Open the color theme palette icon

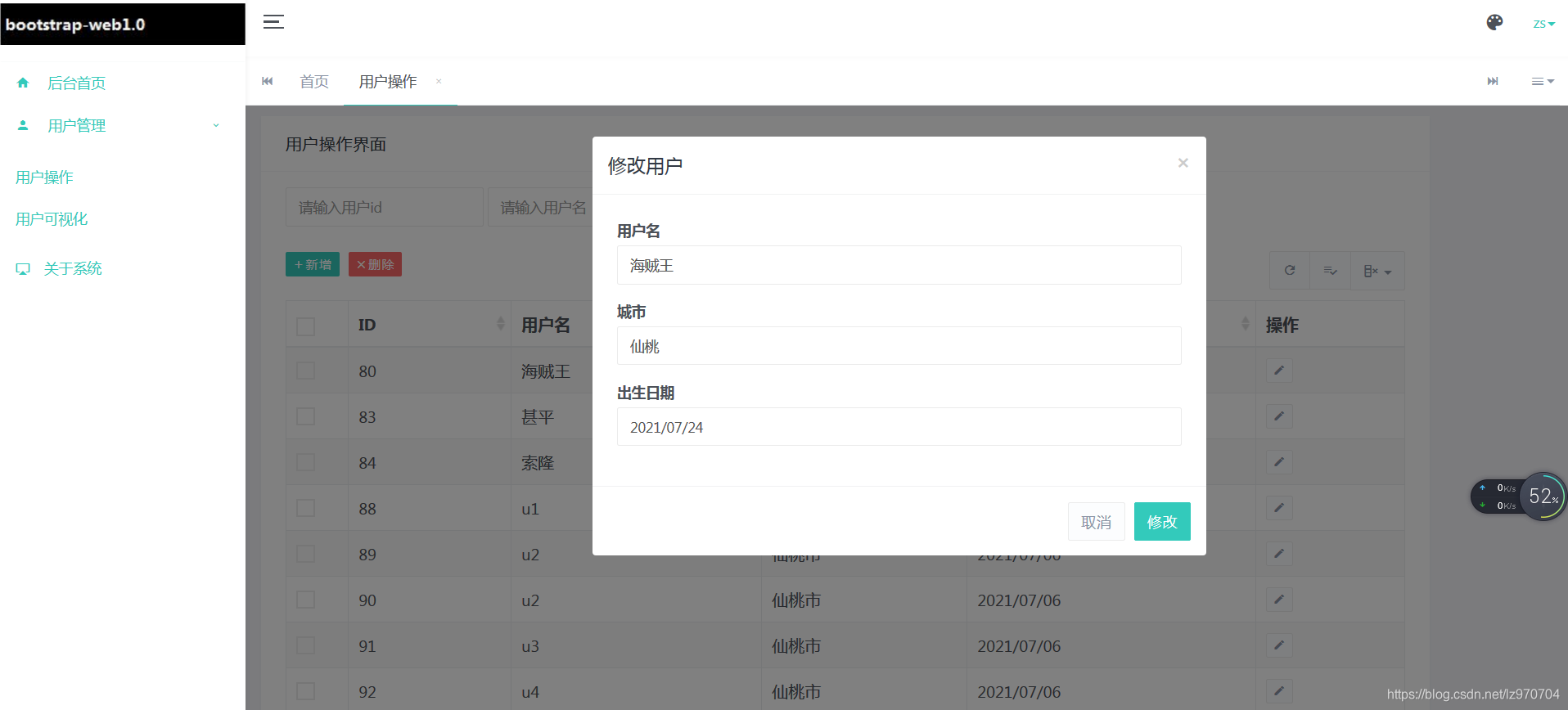point(1494,23)
